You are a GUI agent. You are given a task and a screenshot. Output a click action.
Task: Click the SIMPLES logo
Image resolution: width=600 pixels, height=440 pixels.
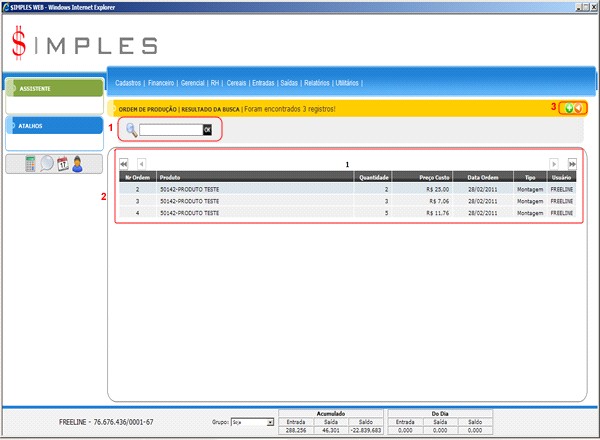[x=85, y=43]
